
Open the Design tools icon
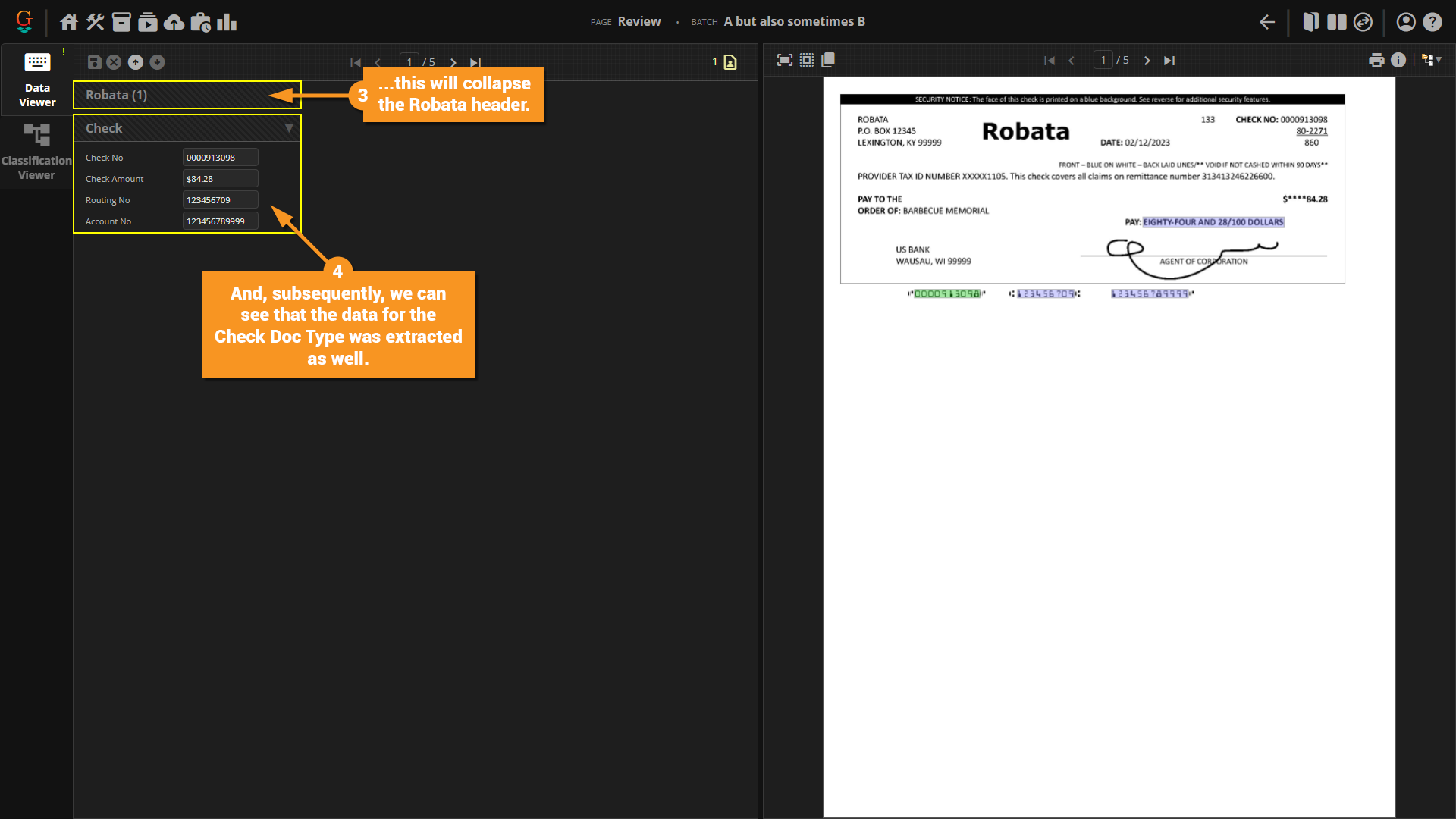pos(95,22)
